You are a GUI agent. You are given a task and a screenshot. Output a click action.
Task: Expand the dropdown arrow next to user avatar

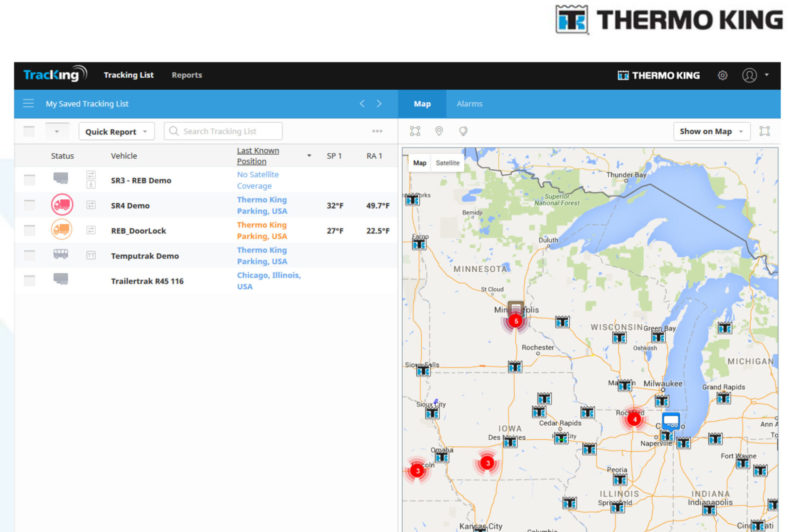point(766,75)
